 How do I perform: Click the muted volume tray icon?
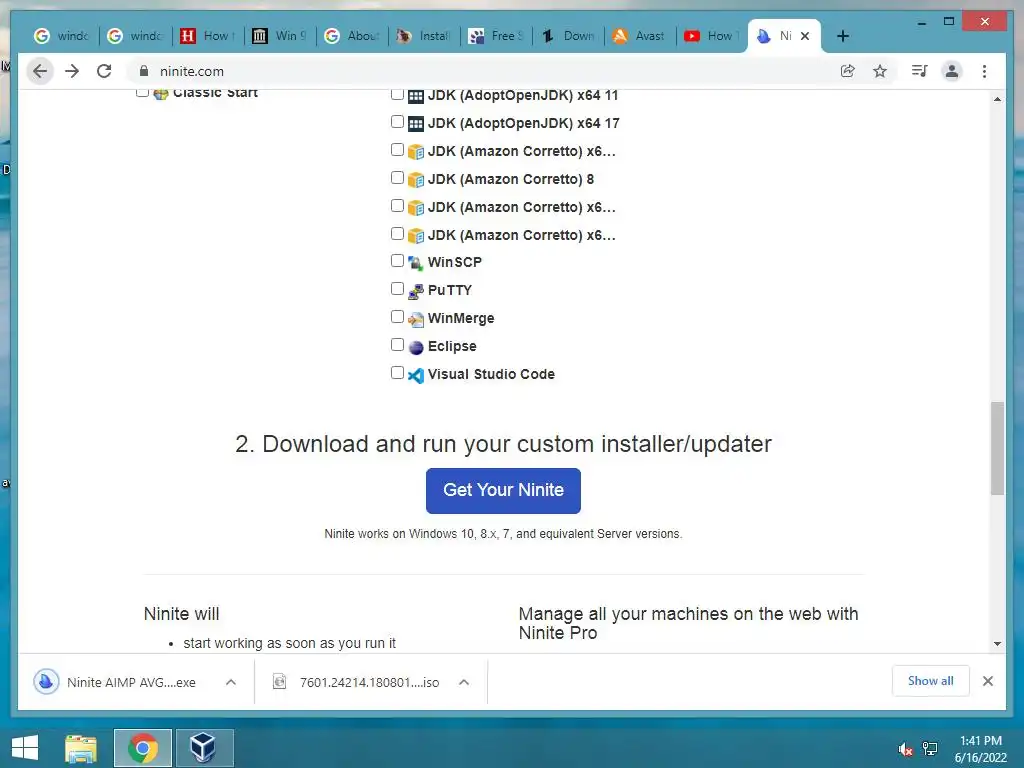point(905,749)
